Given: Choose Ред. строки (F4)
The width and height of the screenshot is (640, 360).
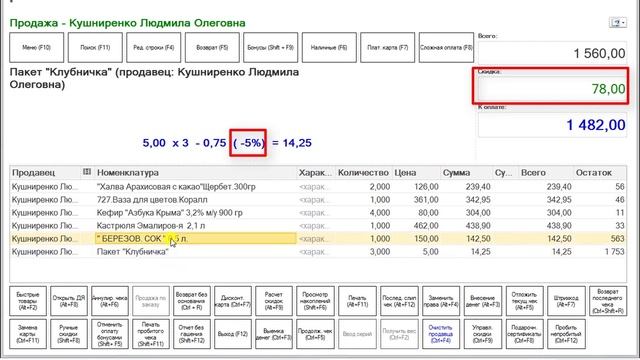Looking at the screenshot, I should 153,47.
